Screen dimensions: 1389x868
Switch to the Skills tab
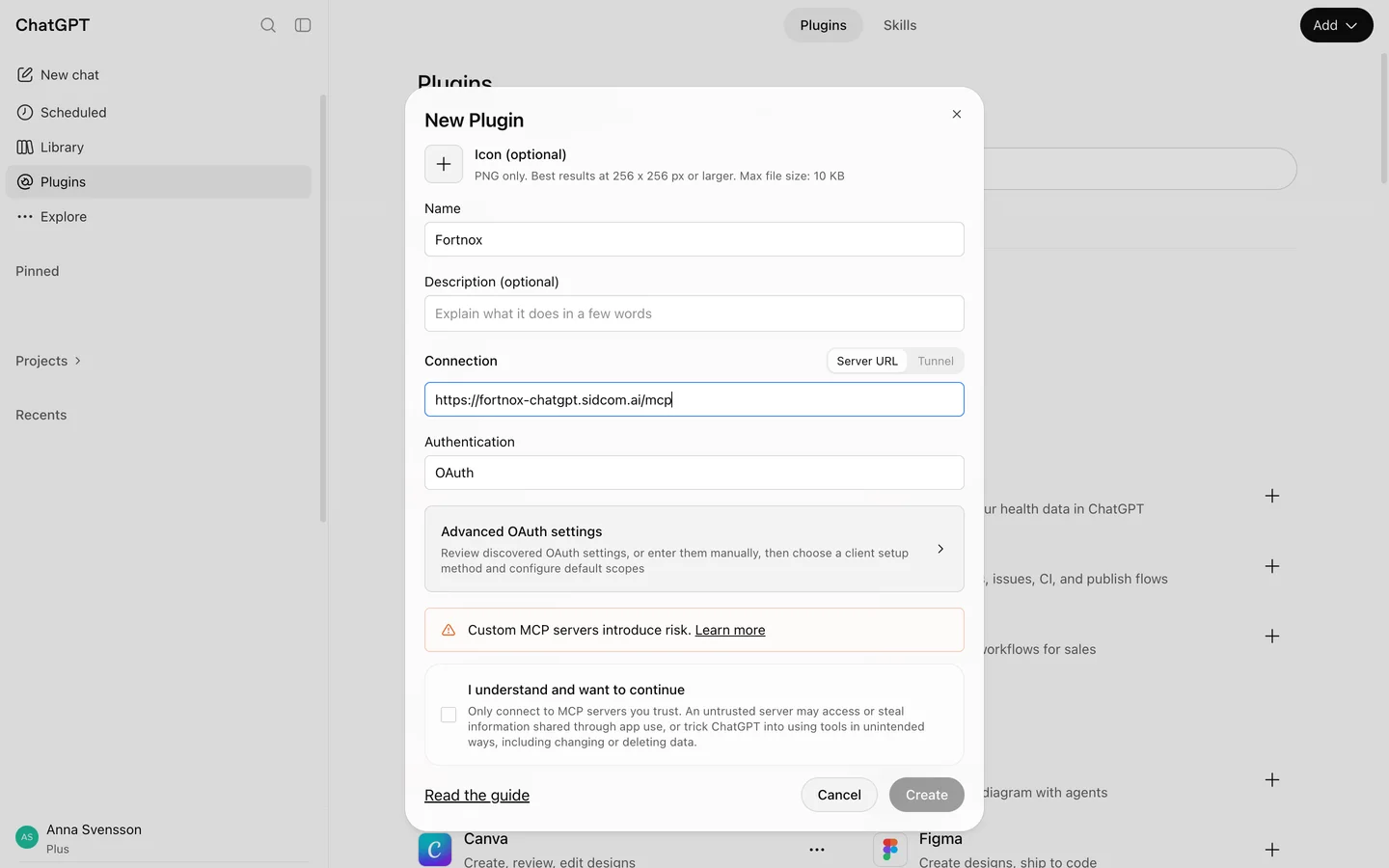point(900,25)
